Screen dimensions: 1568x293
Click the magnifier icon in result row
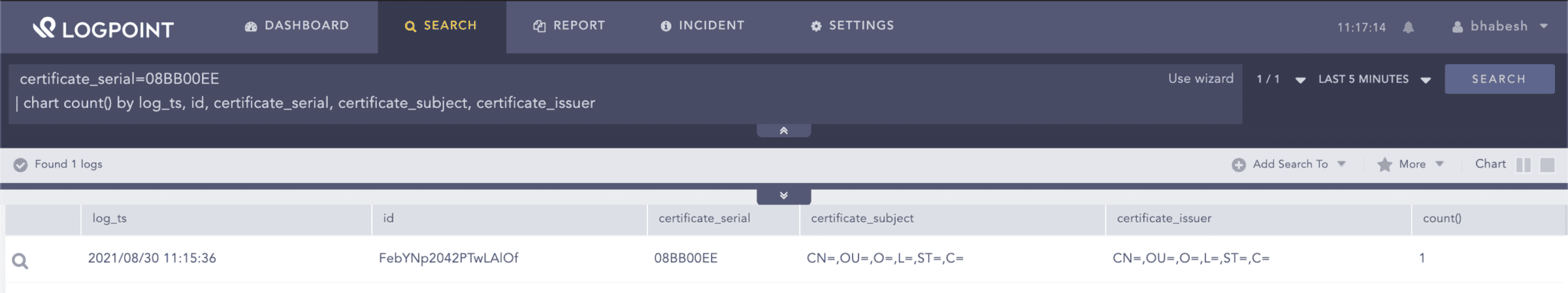21,262
